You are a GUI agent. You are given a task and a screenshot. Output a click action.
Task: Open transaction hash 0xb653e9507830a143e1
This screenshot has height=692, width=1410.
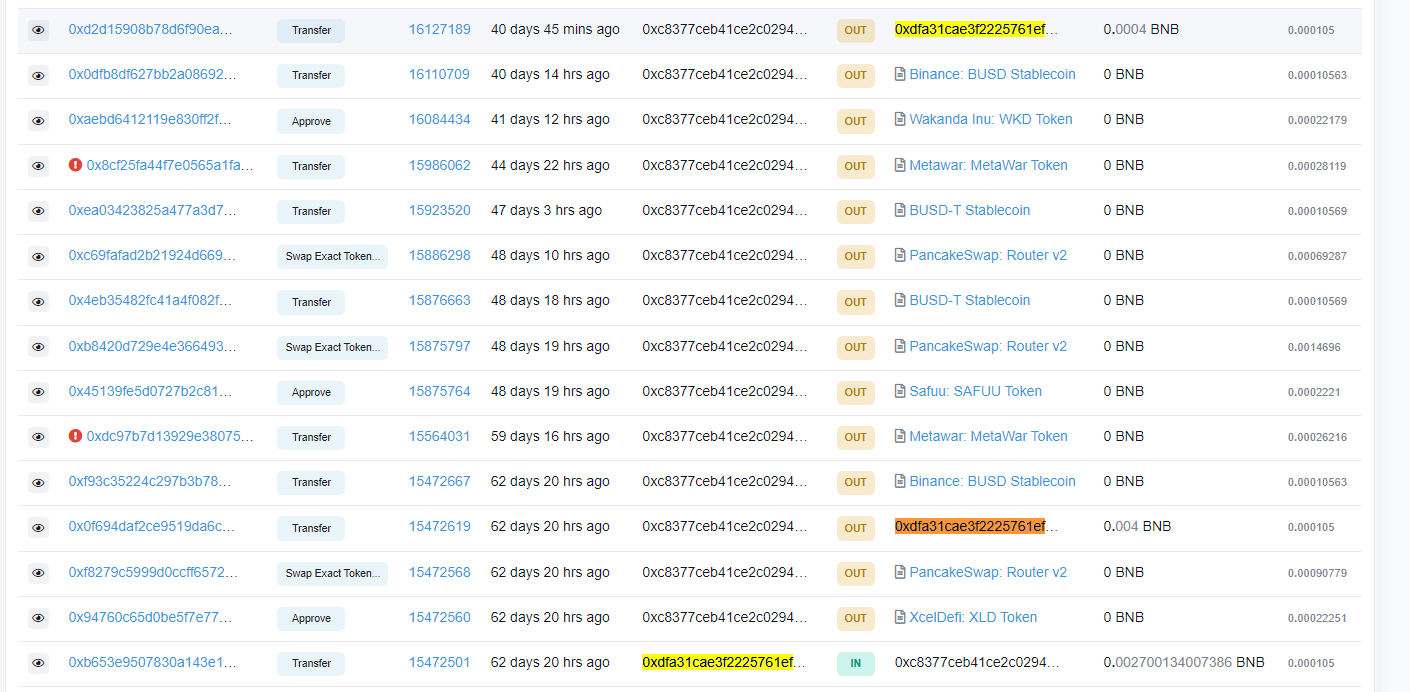[152, 662]
